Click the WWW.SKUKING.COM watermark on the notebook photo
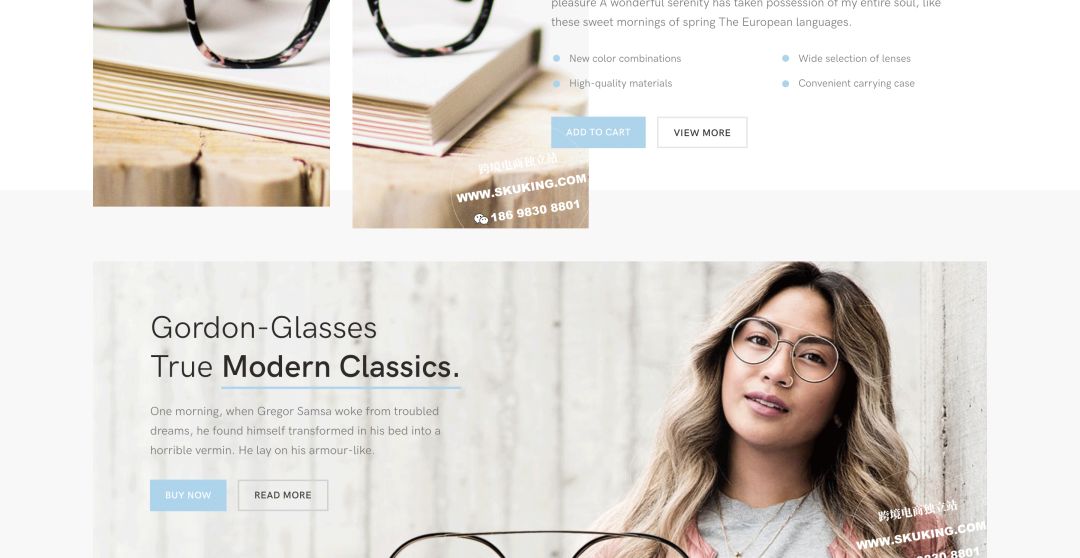Viewport: 1080px width, 558px height. click(x=521, y=188)
